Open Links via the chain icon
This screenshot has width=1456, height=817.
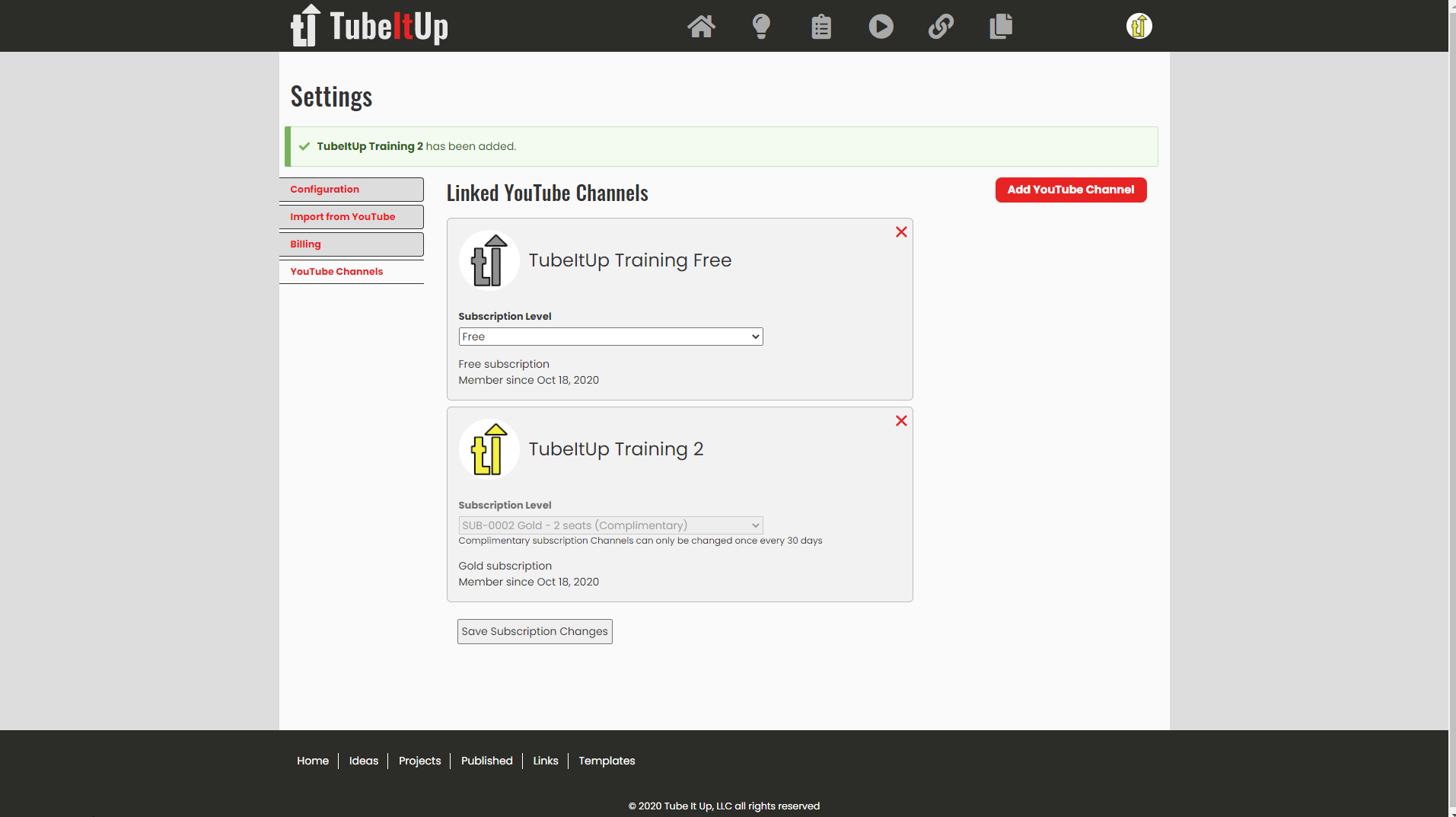pos(941,26)
